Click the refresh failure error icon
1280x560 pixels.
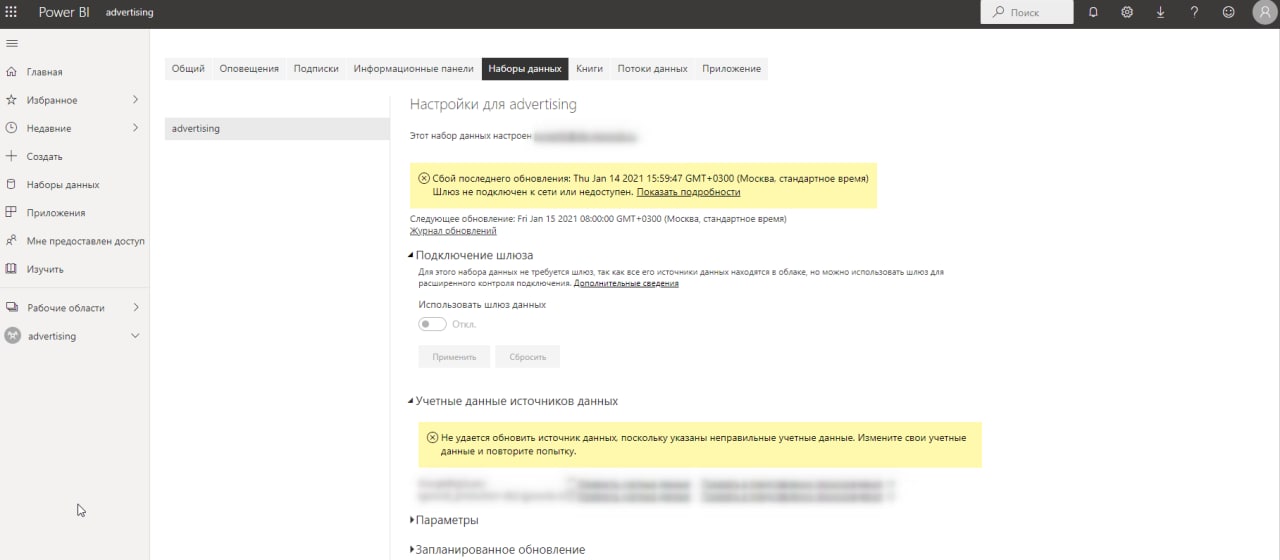(x=424, y=178)
